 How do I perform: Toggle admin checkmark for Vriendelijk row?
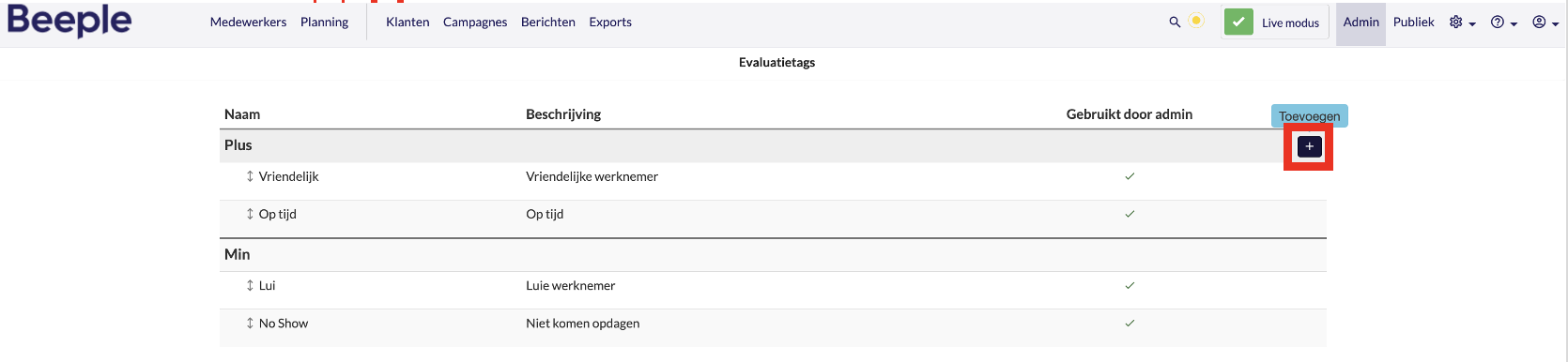1130,176
